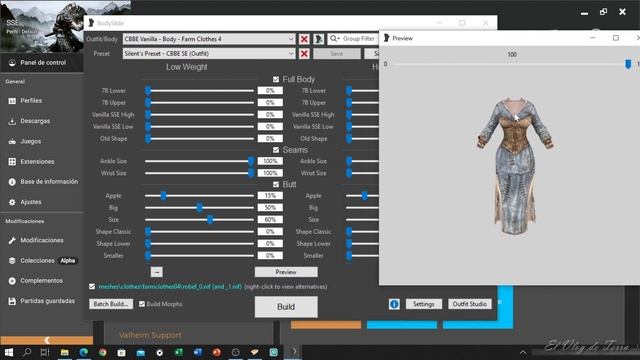Viewport: 640px width, 360px height.
Task: Click the dress model in Preview window
Action: pyautogui.click(x=515, y=167)
